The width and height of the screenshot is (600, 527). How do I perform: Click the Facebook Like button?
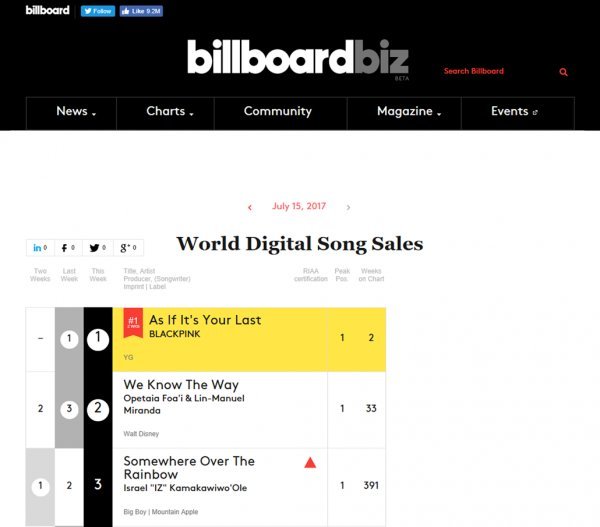140,11
